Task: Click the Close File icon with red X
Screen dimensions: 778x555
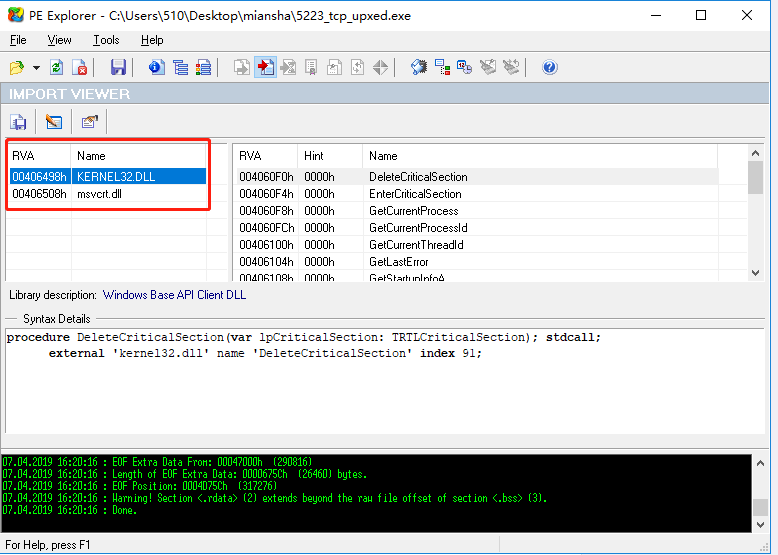Action: pos(80,67)
